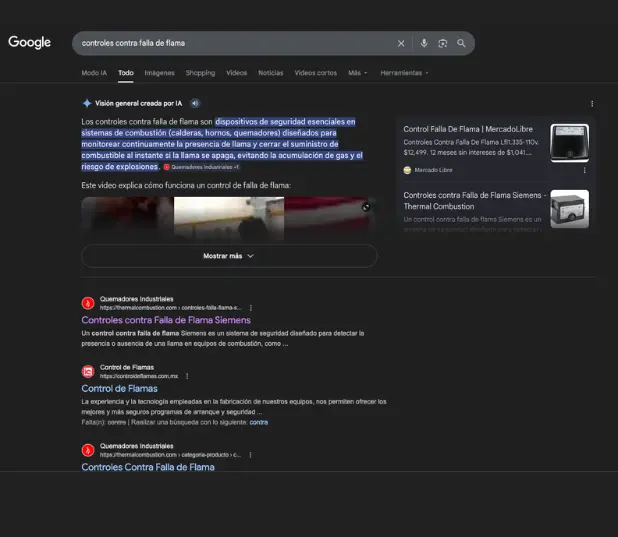Click the magnifying glass search icon
This screenshot has height=537, width=618.
(461, 43)
